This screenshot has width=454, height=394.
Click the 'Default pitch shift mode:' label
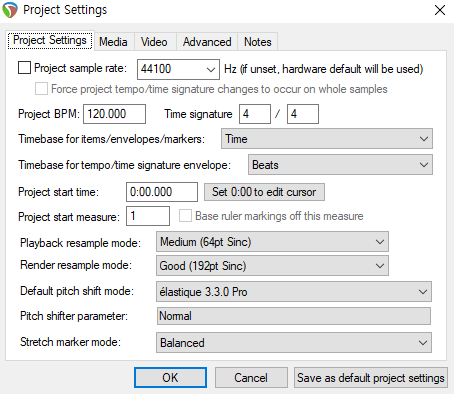(77, 291)
